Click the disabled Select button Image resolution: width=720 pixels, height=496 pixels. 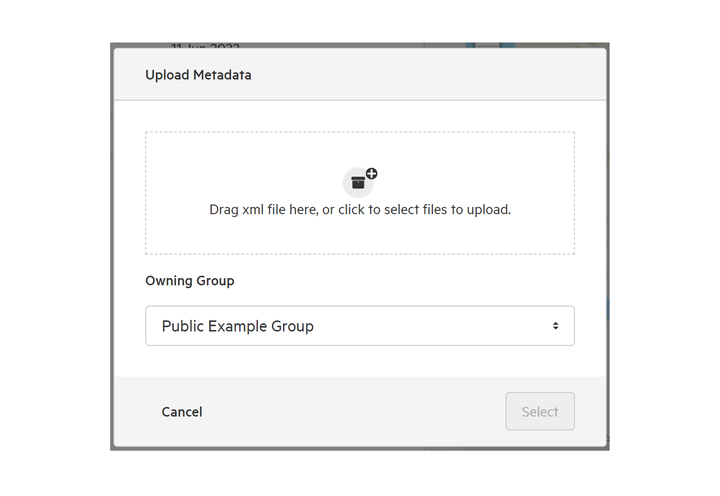coord(540,411)
